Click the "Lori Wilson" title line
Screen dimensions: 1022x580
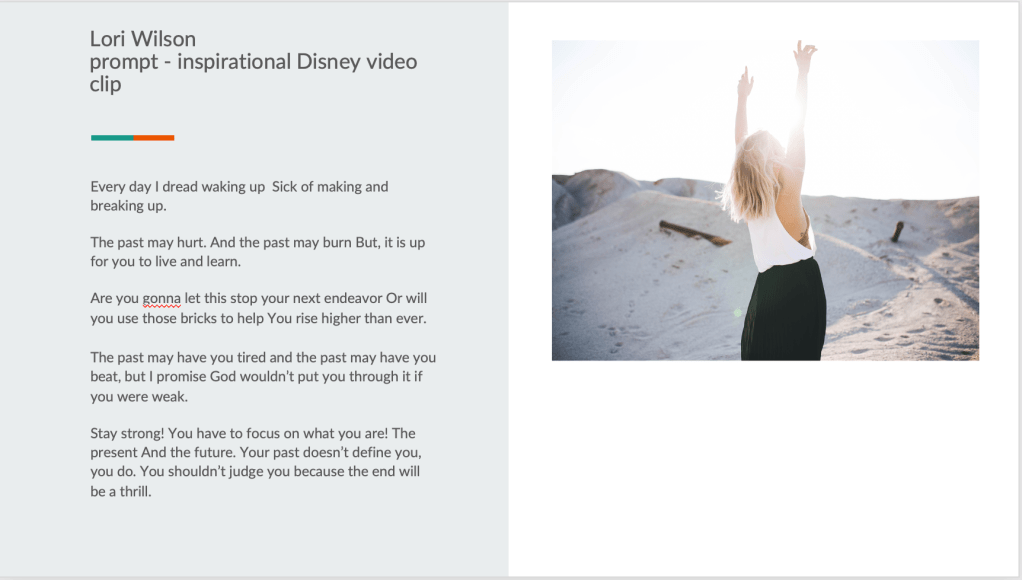pos(143,39)
